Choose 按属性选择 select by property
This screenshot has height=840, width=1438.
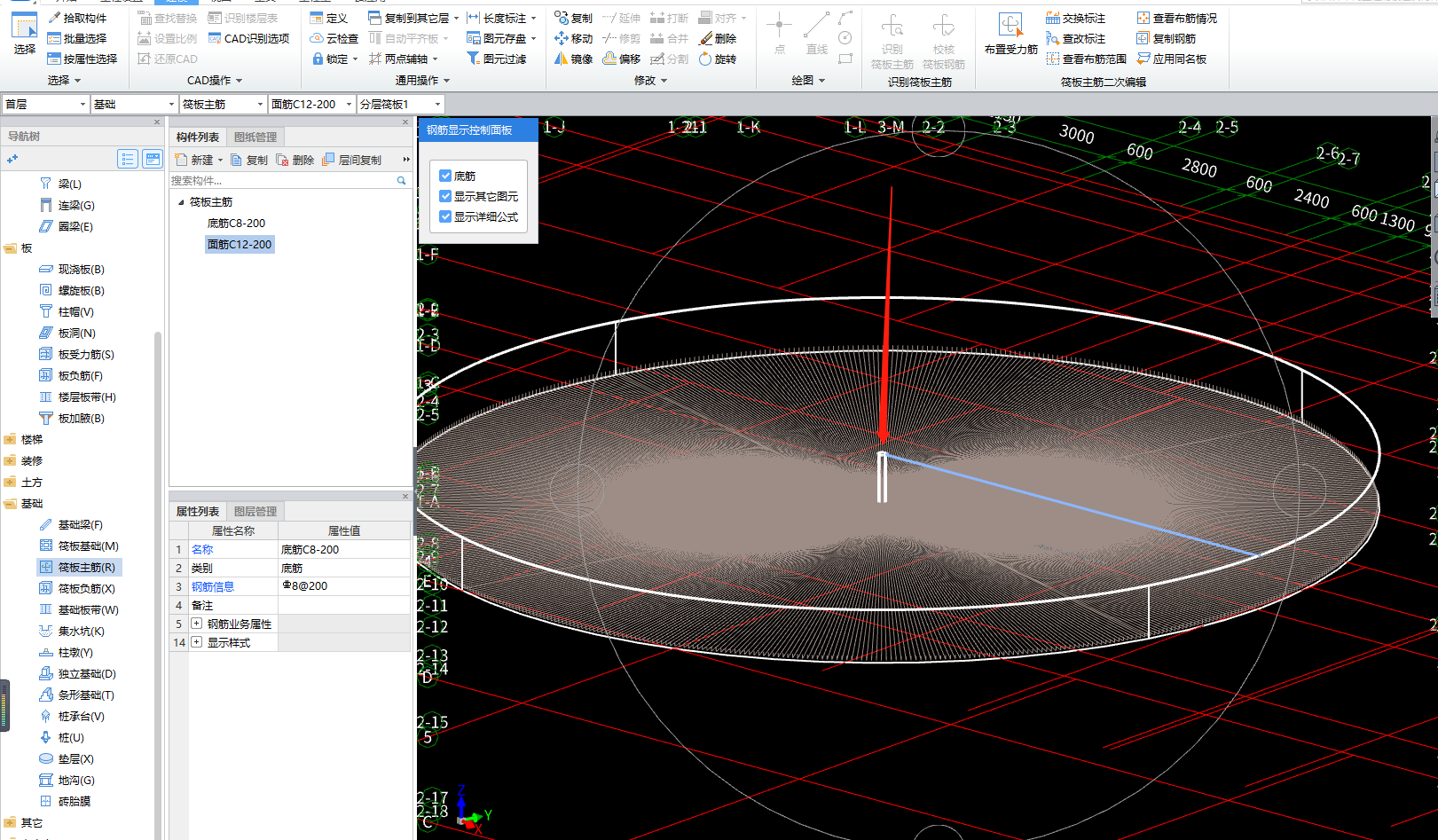(83, 59)
